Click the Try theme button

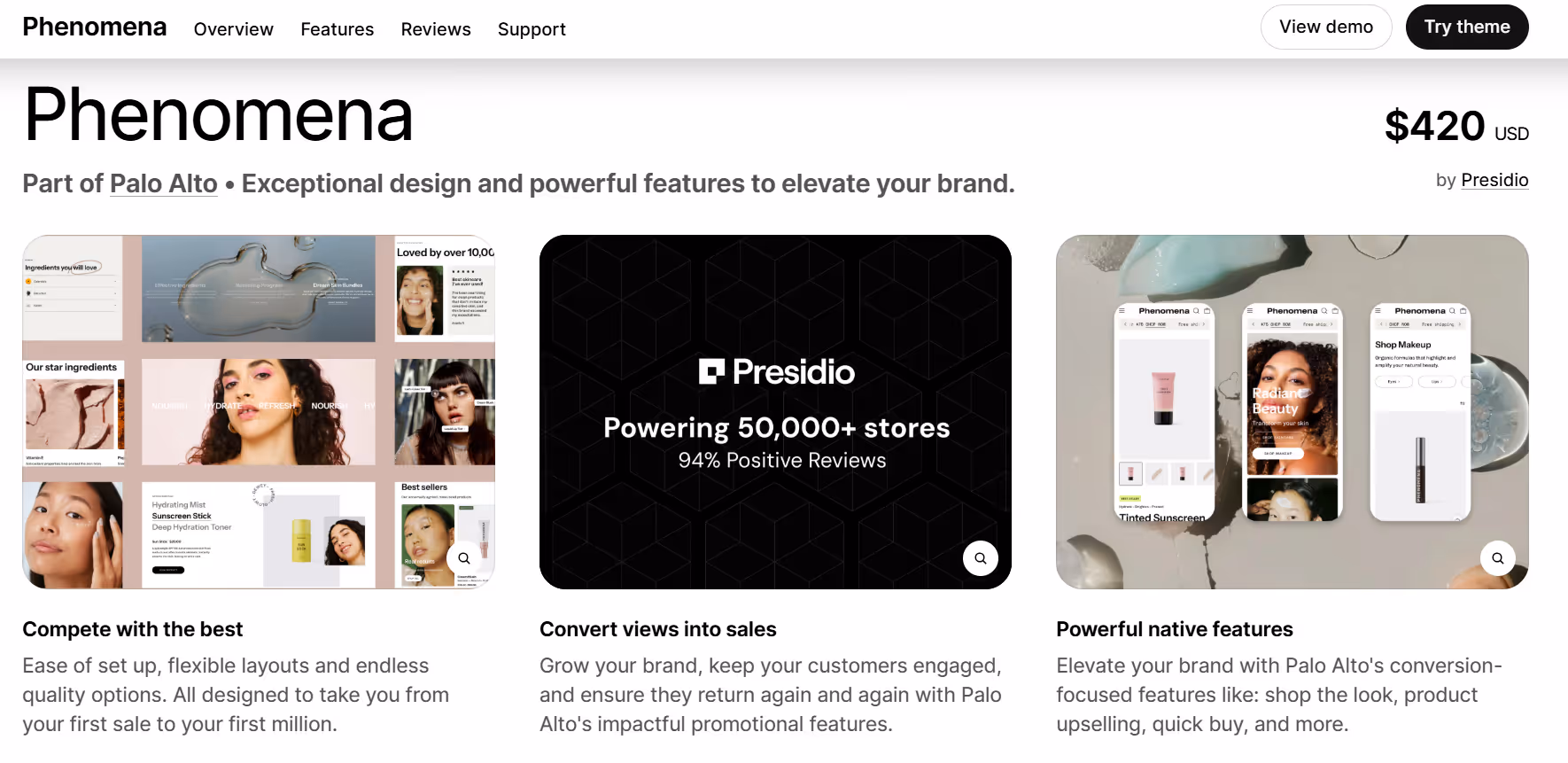1467,27
